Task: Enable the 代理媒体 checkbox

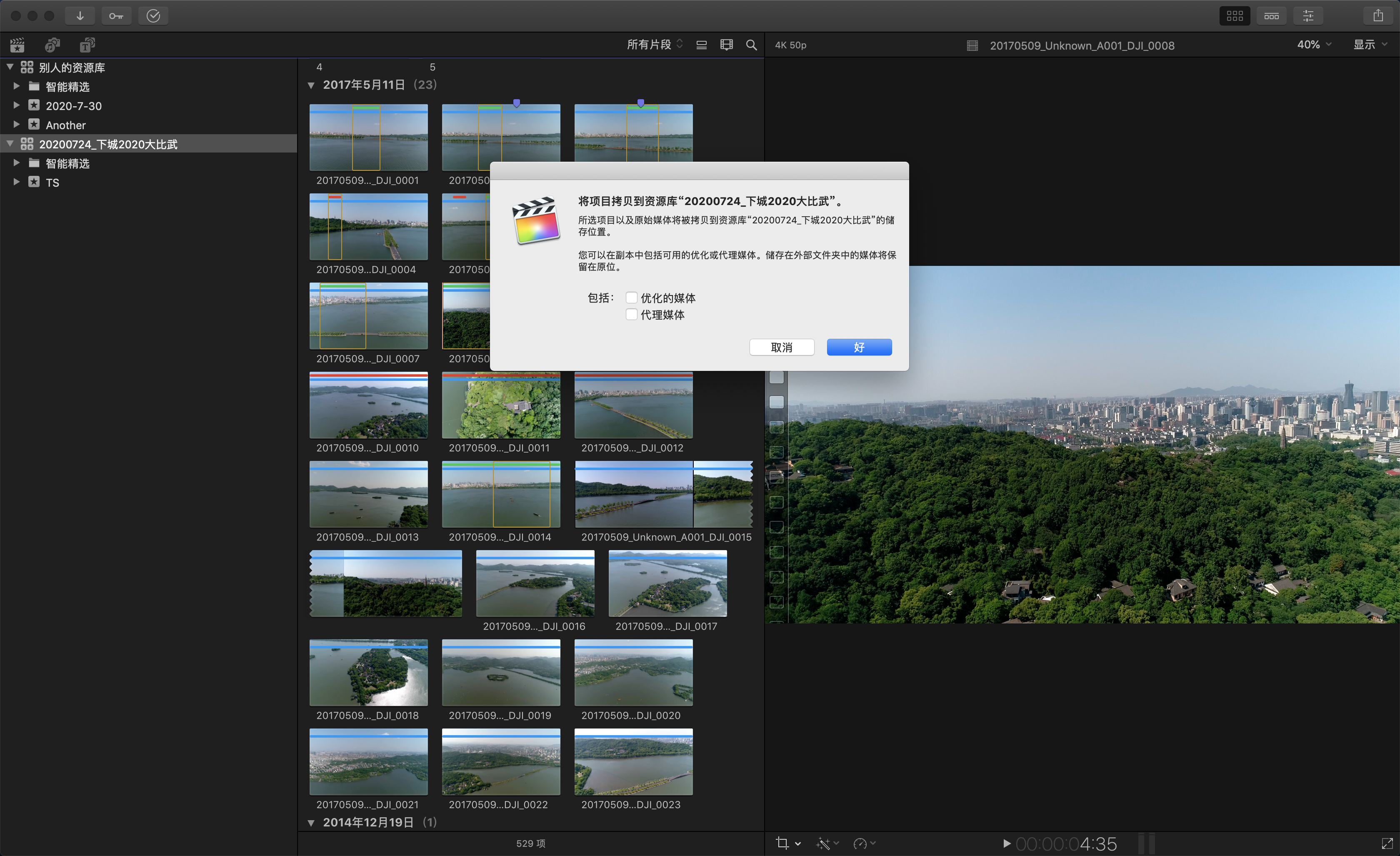Action: (x=631, y=314)
